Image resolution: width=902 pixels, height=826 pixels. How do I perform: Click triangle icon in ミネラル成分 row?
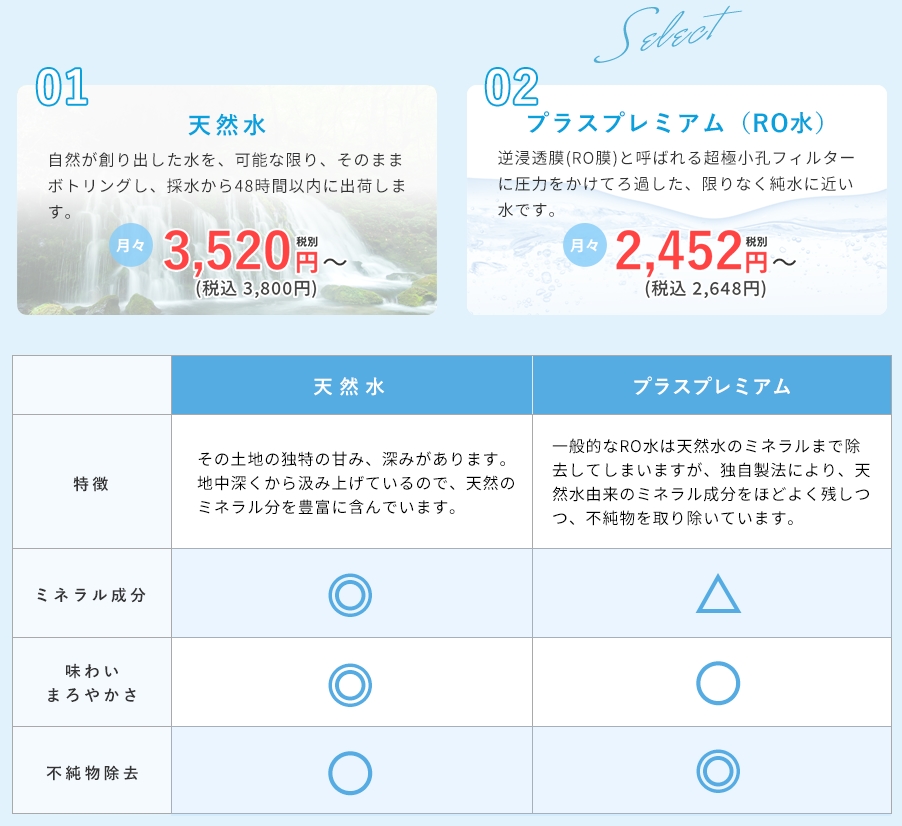pyautogui.click(x=717, y=595)
